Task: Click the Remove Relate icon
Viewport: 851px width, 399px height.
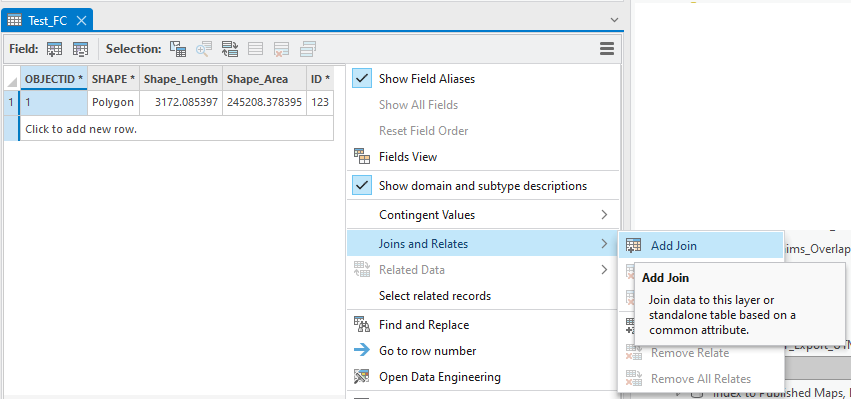Action: coord(633,353)
